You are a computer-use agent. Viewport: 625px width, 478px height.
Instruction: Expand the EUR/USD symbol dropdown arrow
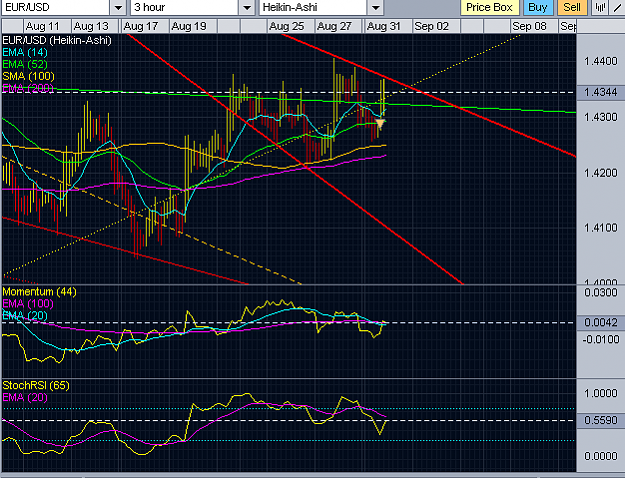[x=118, y=8]
